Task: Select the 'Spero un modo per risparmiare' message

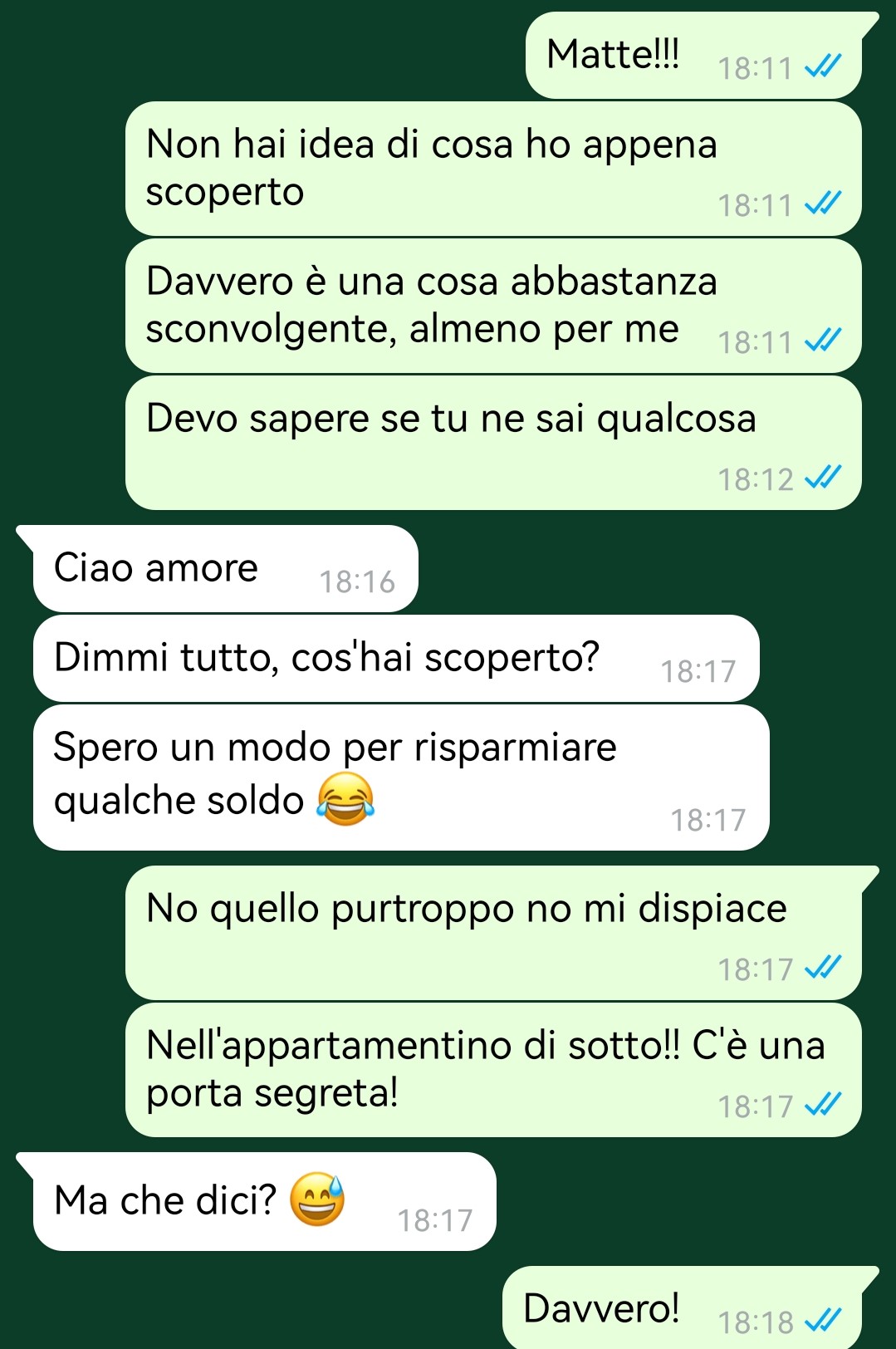Action: pos(401,778)
